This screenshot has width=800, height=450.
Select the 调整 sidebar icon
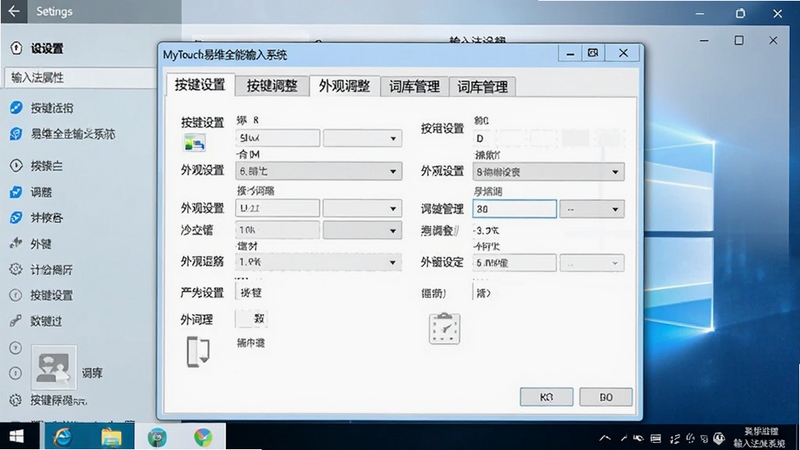pyautogui.click(x=16, y=192)
